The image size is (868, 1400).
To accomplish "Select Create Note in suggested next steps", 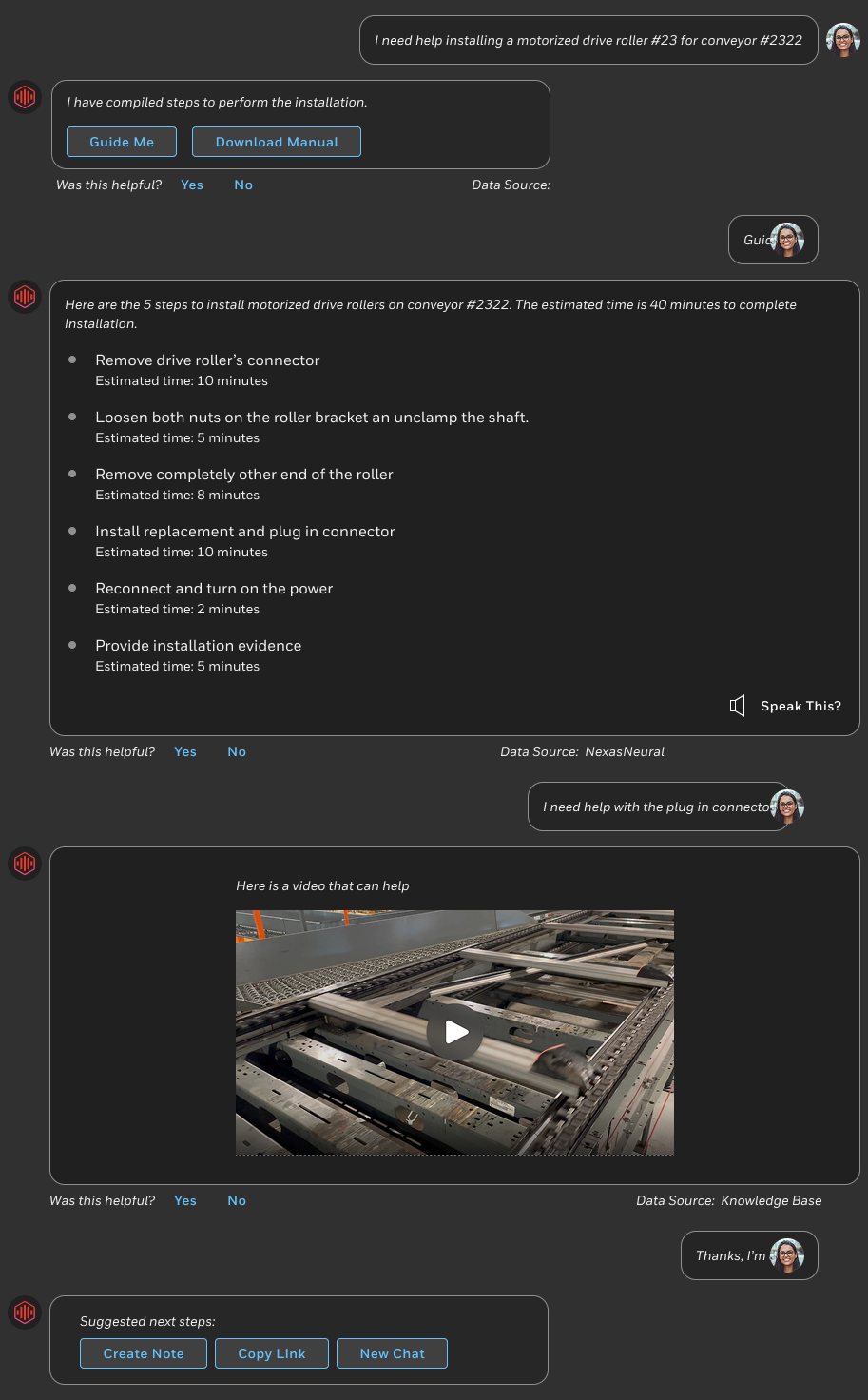I will [144, 1353].
